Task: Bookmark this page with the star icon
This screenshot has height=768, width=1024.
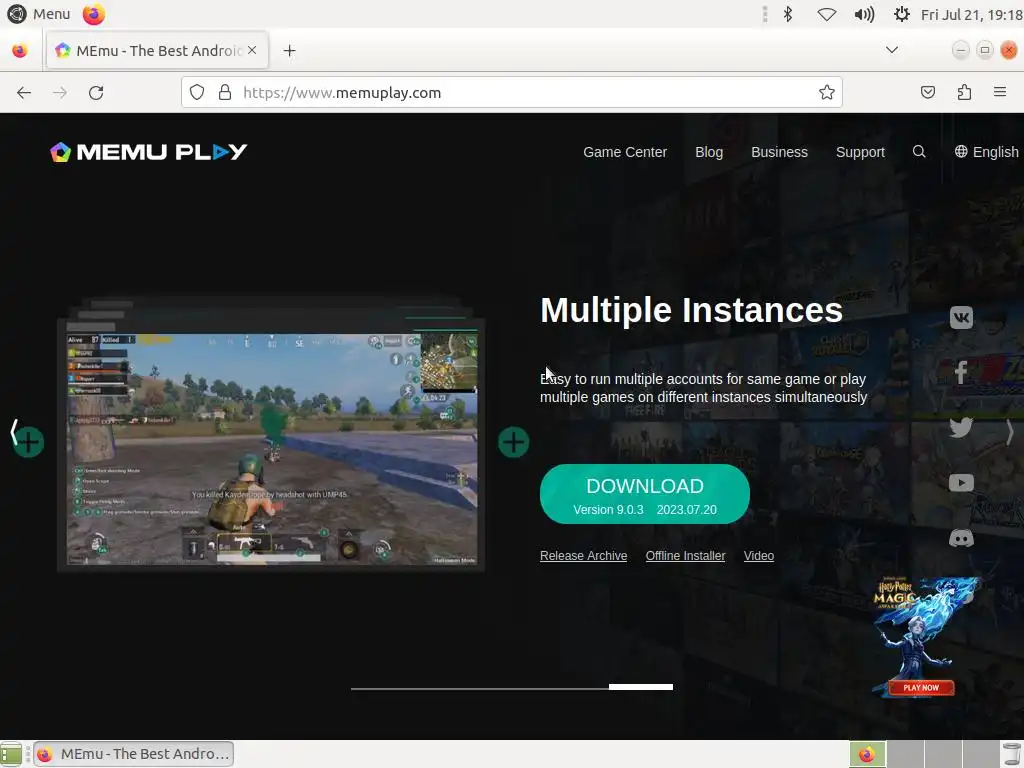Action: [827, 93]
